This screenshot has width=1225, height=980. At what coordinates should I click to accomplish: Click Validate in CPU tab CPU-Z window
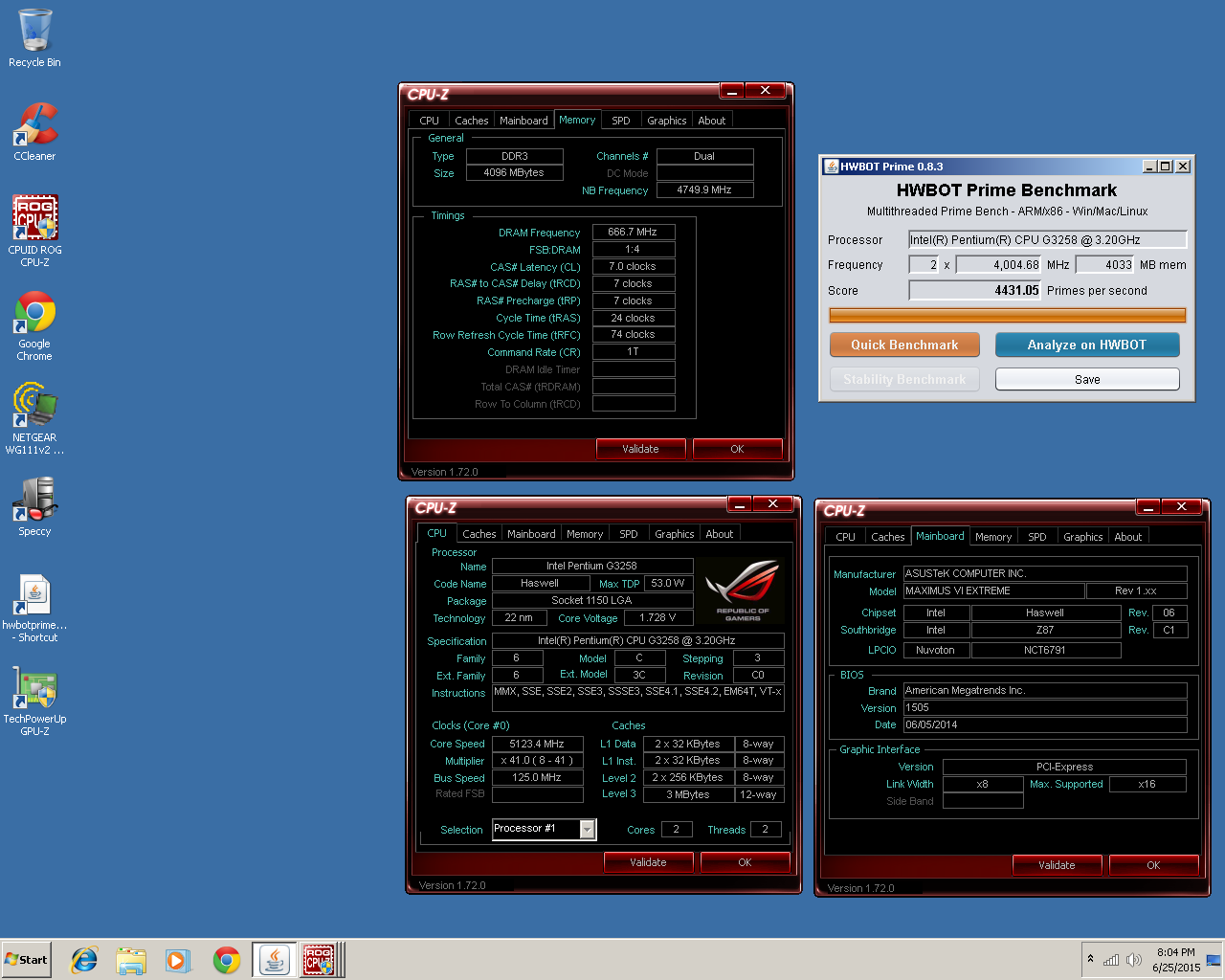pyautogui.click(x=648, y=862)
